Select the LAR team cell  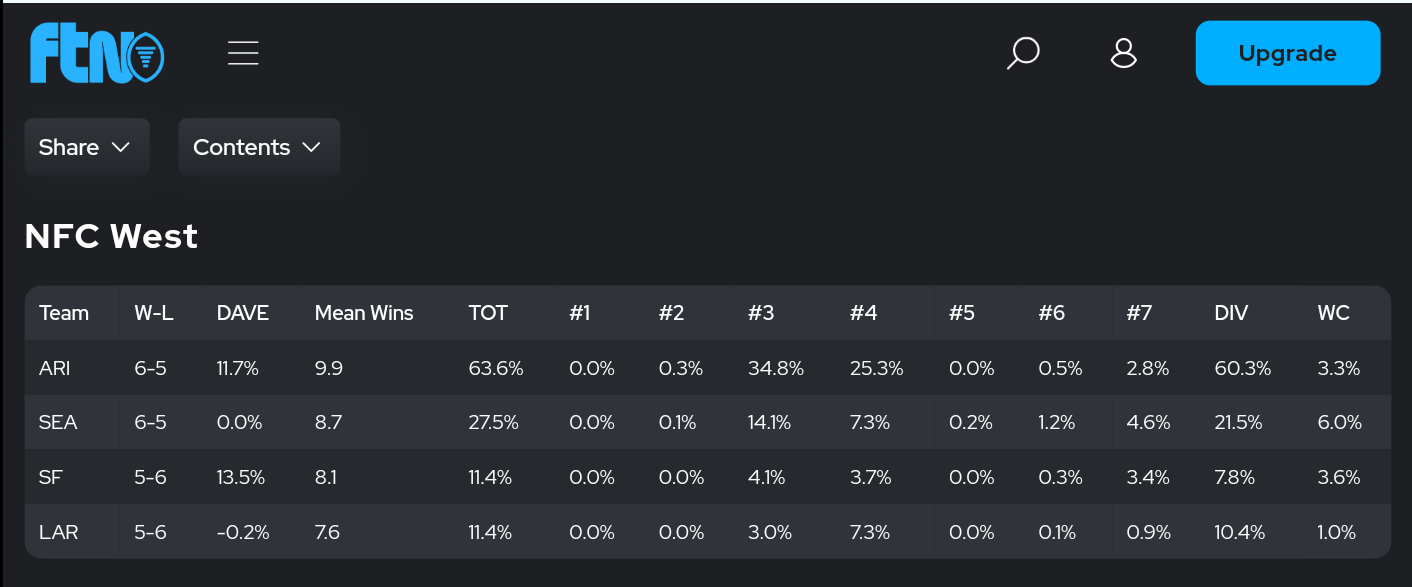tap(58, 532)
